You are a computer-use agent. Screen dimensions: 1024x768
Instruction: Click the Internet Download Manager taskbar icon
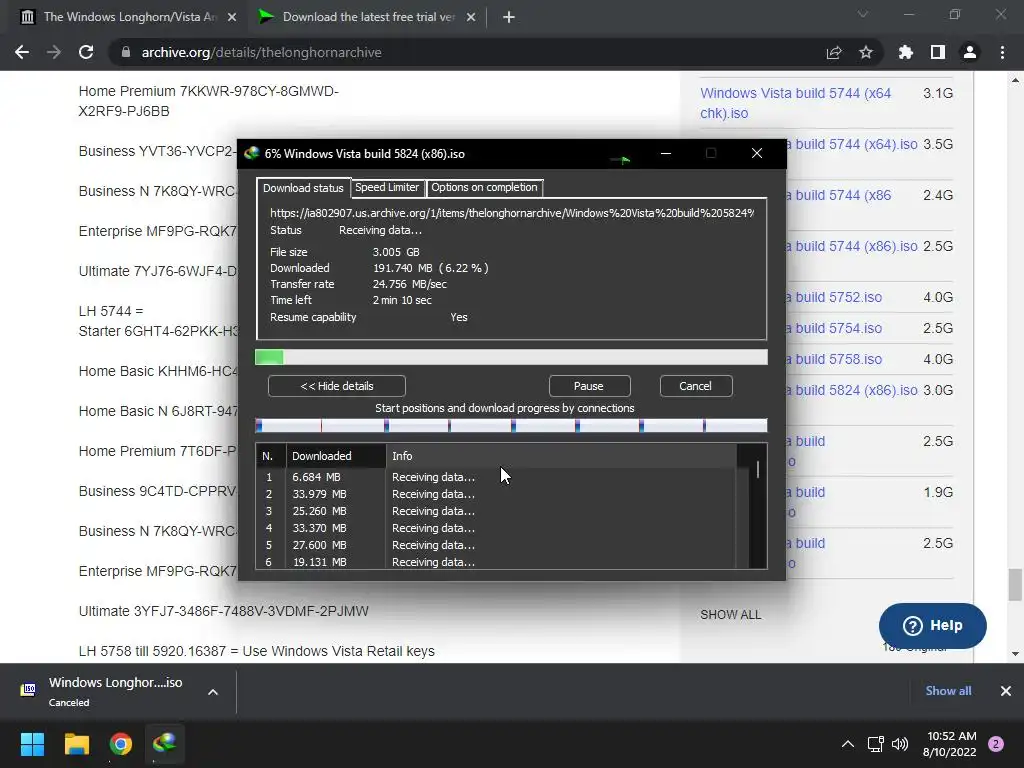click(x=165, y=744)
